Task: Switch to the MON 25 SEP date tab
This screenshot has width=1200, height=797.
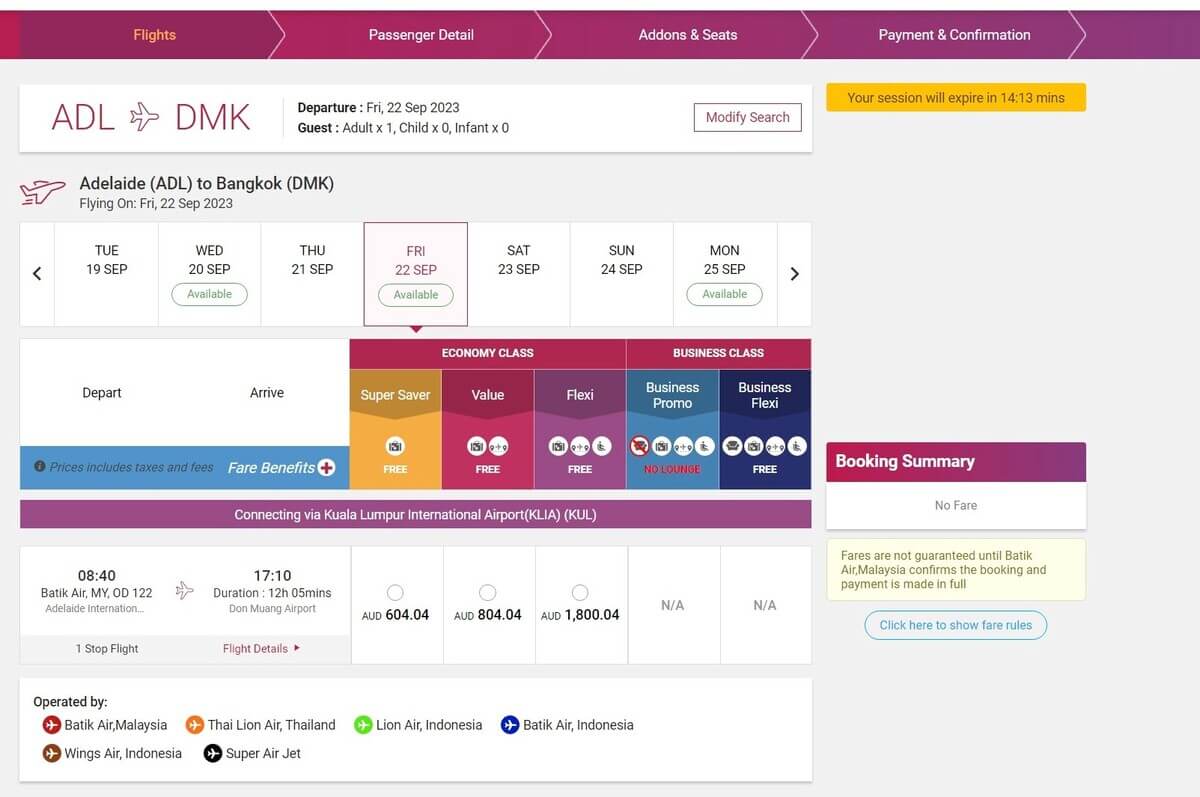Action: 724,274
